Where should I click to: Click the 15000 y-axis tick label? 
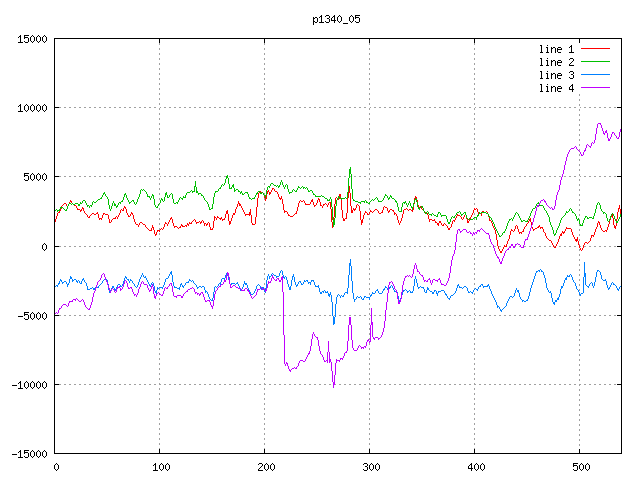pyautogui.click(x=30, y=39)
